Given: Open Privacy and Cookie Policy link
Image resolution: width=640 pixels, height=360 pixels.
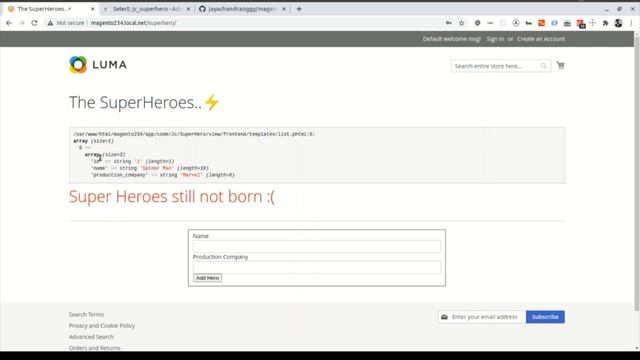Looking at the screenshot, I should click(102, 326).
